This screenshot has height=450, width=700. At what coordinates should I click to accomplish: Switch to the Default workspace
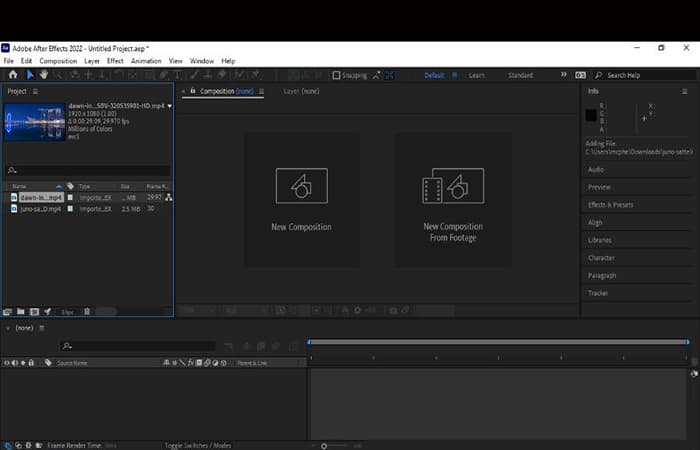[x=434, y=75]
